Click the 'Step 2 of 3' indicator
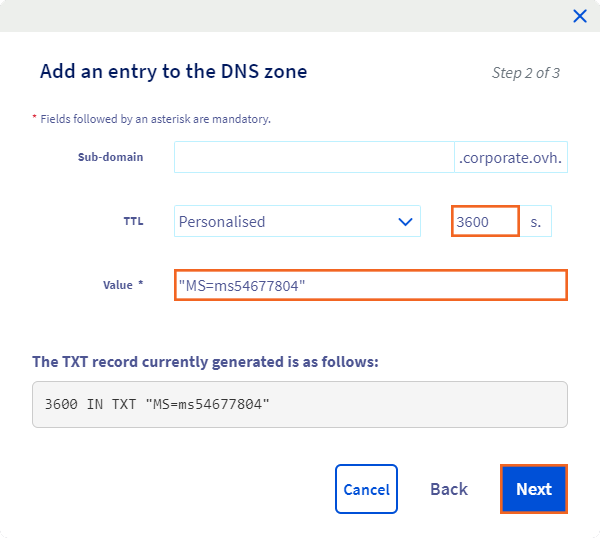 pyautogui.click(x=526, y=73)
